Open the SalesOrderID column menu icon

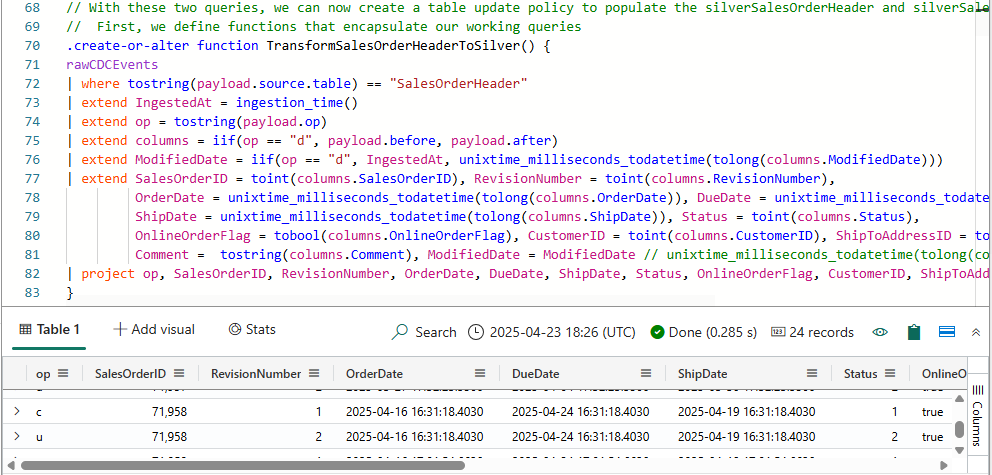click(179, 374)
